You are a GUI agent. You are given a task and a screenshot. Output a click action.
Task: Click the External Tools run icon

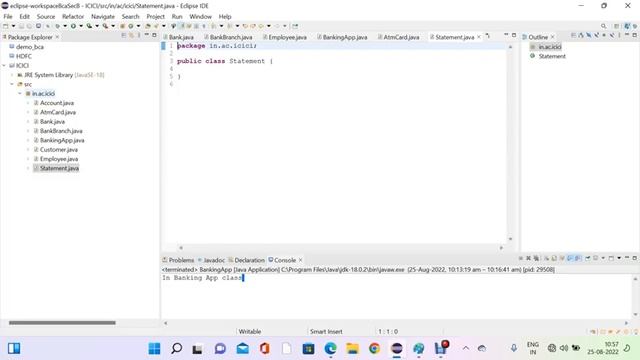105,26
